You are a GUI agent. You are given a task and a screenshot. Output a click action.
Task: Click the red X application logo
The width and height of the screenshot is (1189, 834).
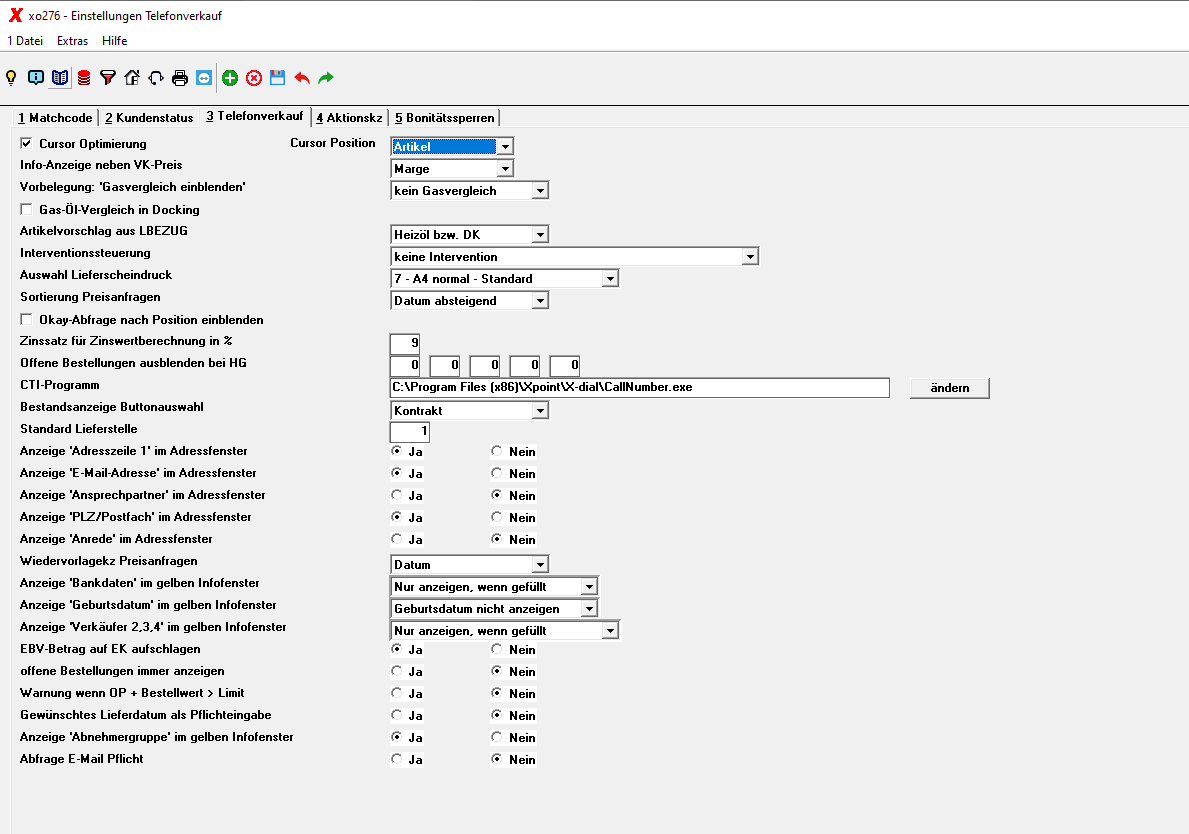coord(15,15)
